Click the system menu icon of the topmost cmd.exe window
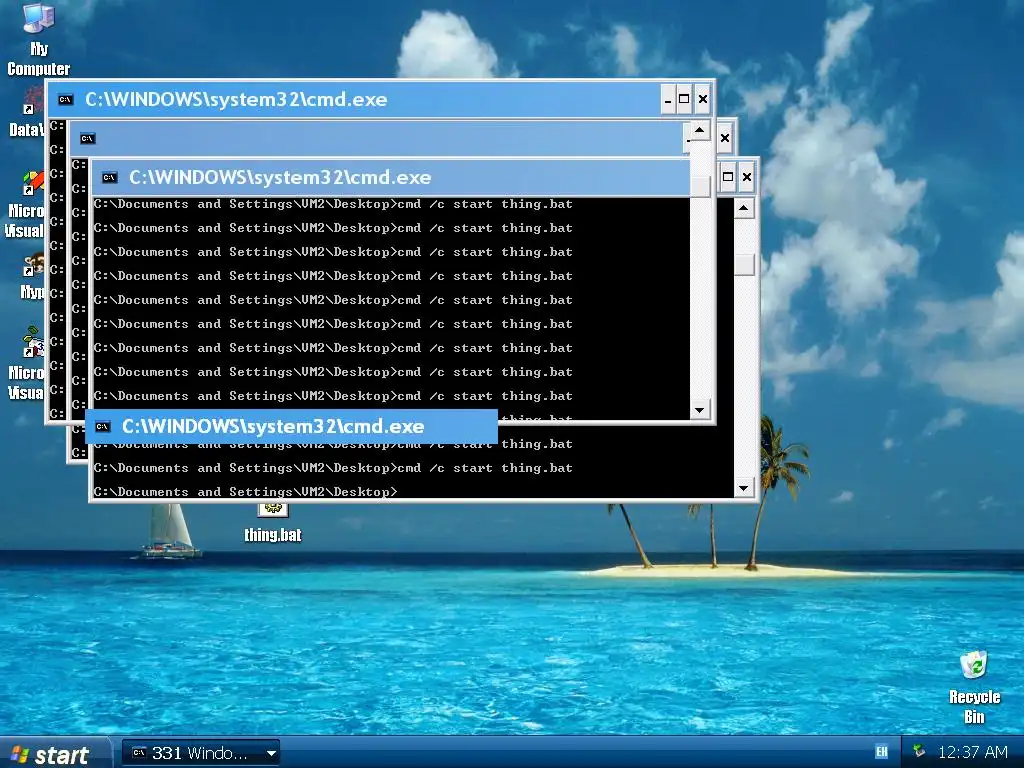 coord(65,99)
